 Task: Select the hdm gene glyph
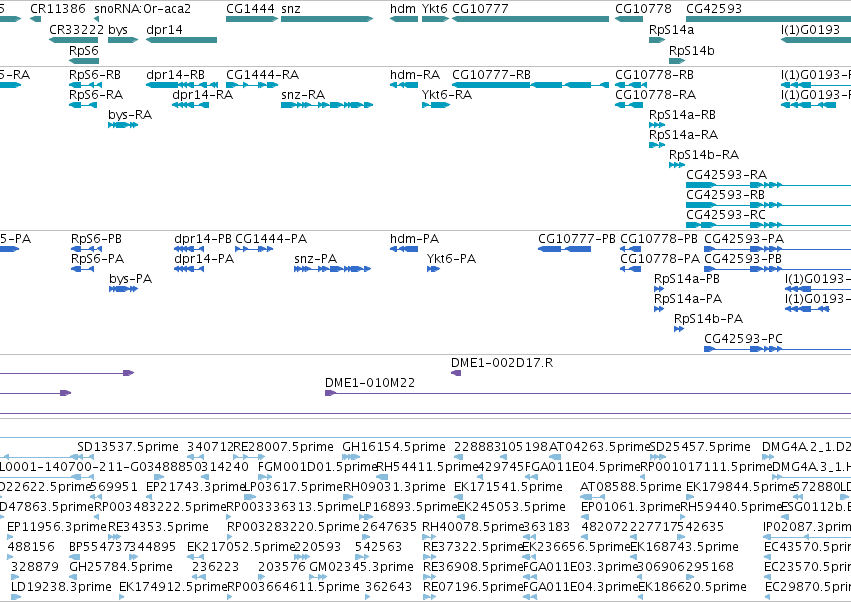tap(404, 19)
